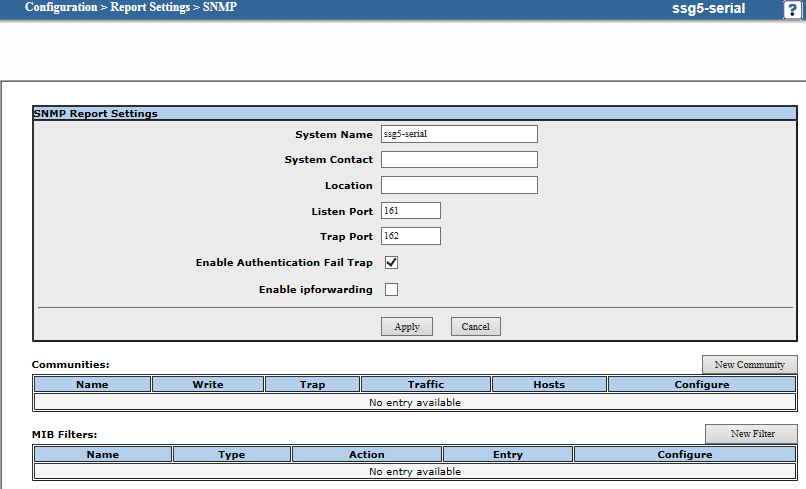Disable the Authentication Fail Trap checkbox
Image resolution: width=806 pixels, height=489 pixels.
(x=392, y=263)
